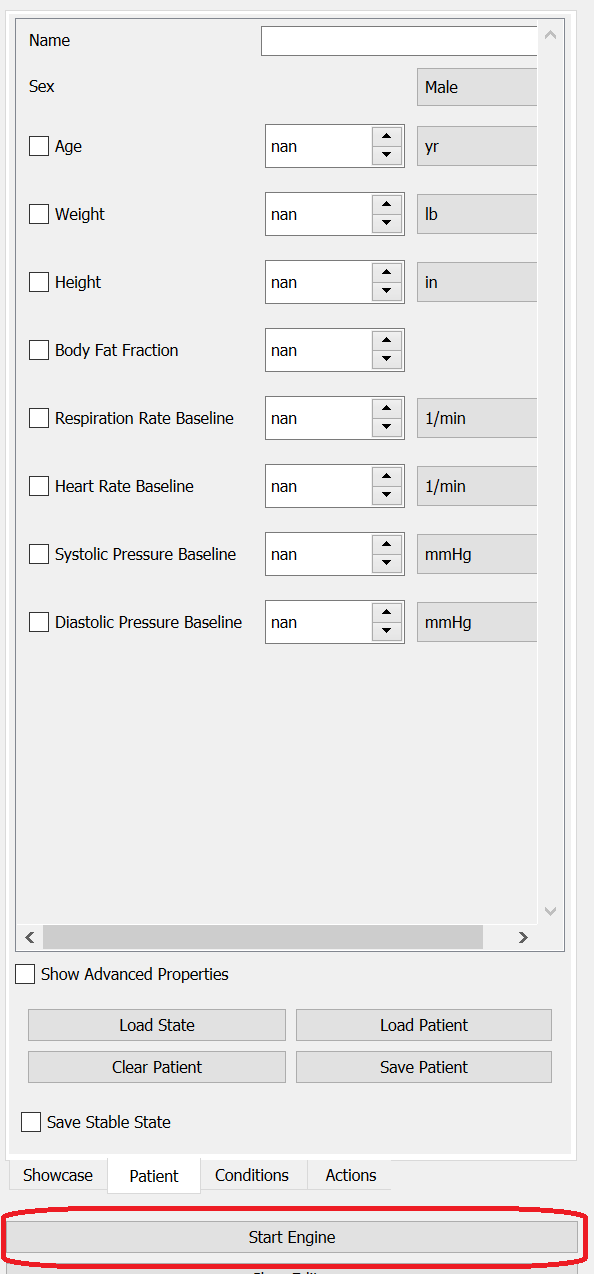The height and width of the screenshot is (1274, 594).
Task: Open the Sex dropdown showing Male
Action: pos(477,87)
